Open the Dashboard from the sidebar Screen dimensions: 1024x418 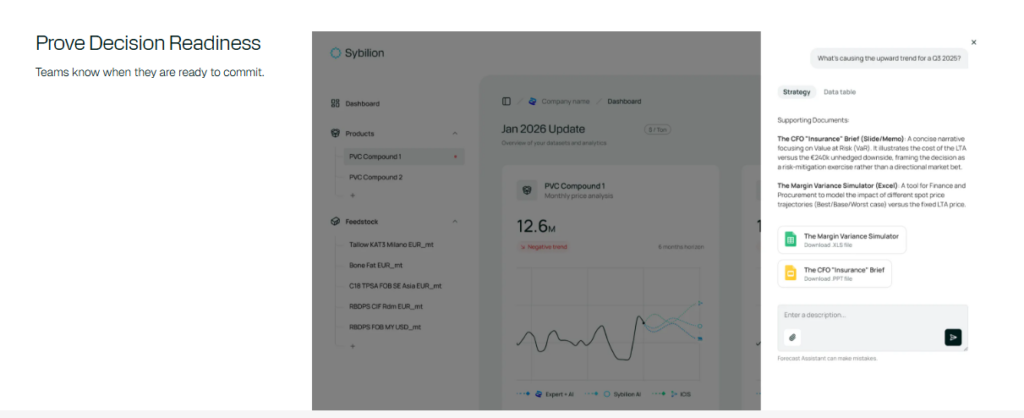pos(362,104)
